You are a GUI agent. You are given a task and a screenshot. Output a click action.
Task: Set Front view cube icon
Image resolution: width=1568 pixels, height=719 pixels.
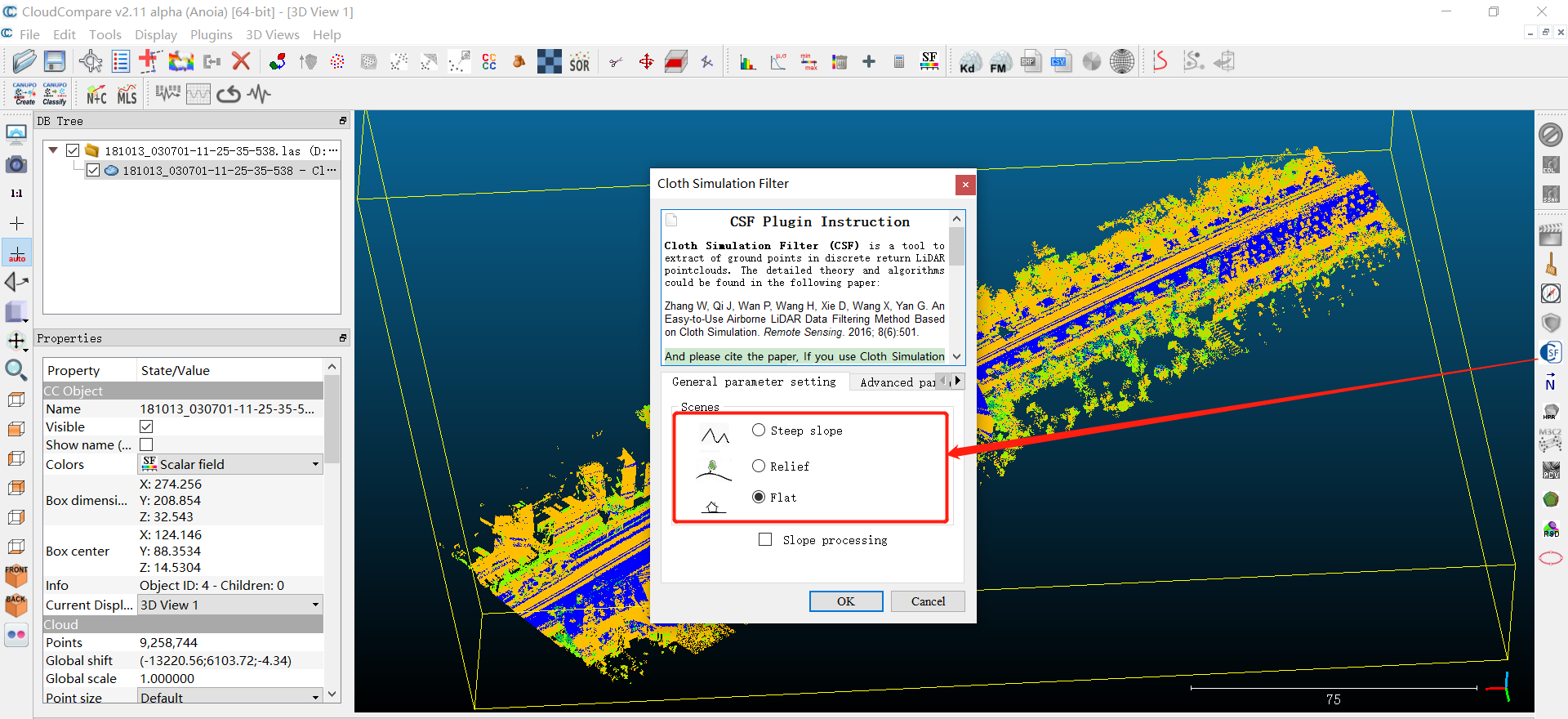pyautogui.click(x=16, y=576)
